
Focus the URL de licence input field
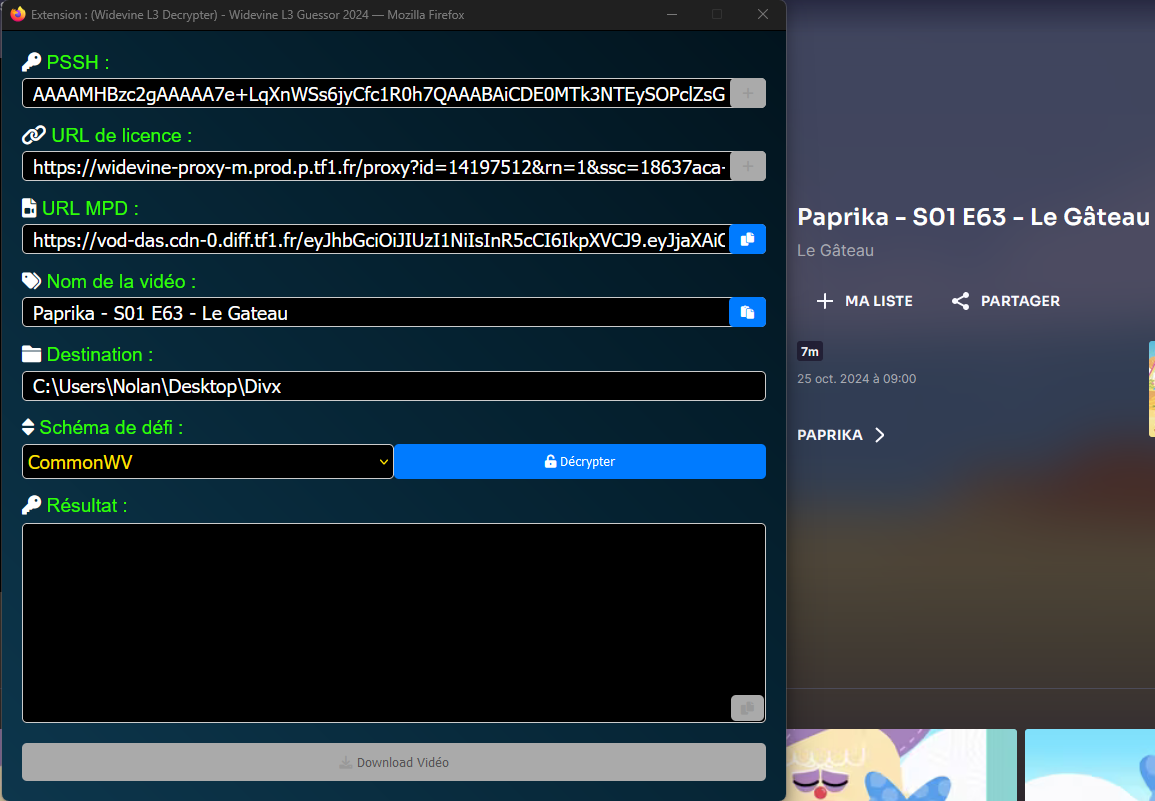click(376, 167)
